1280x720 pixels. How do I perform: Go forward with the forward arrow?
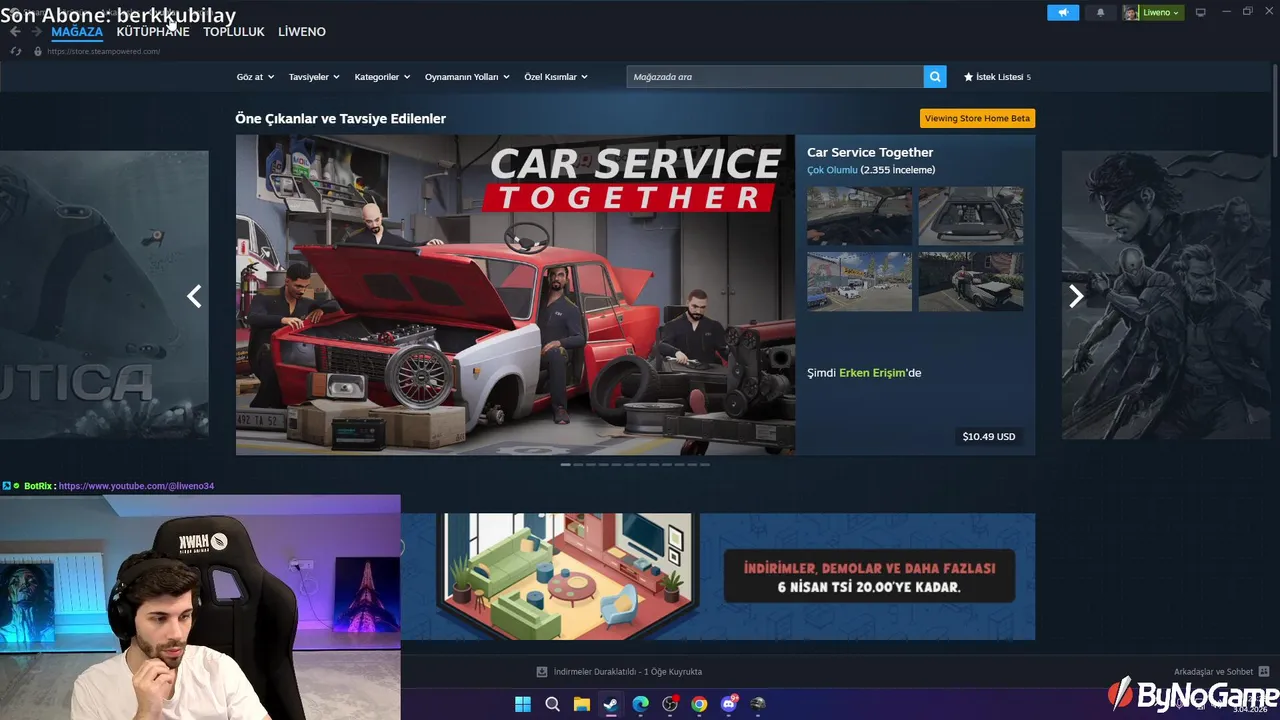36,32
